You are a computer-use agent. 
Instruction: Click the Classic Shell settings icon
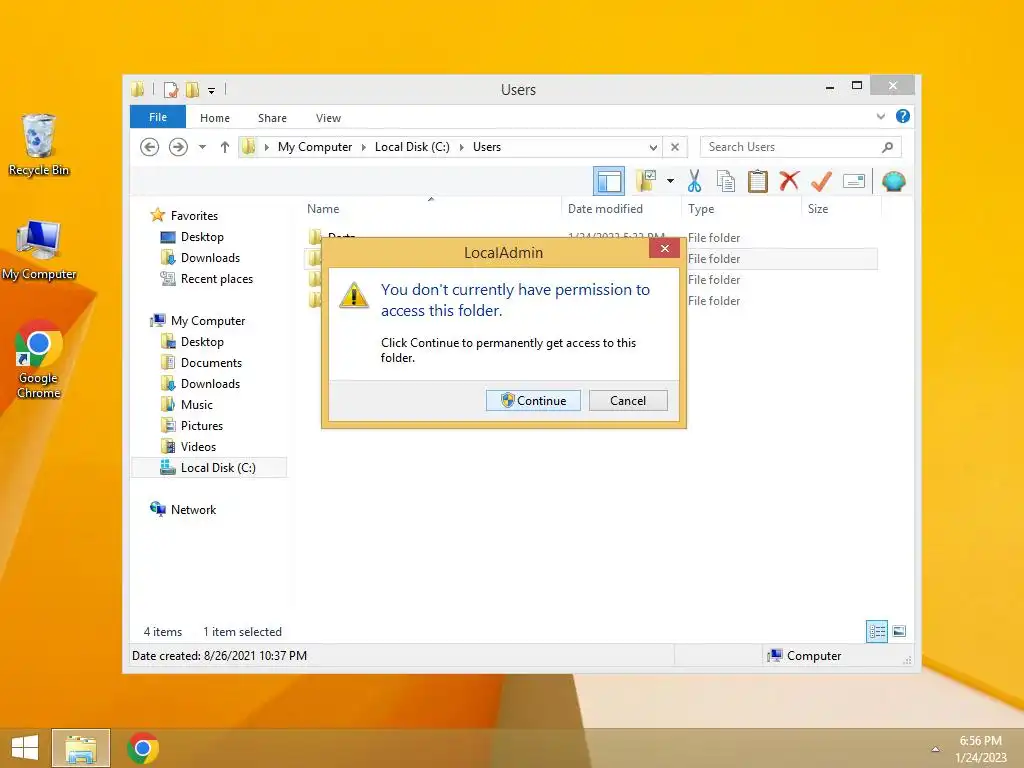[x=893, y=181]
